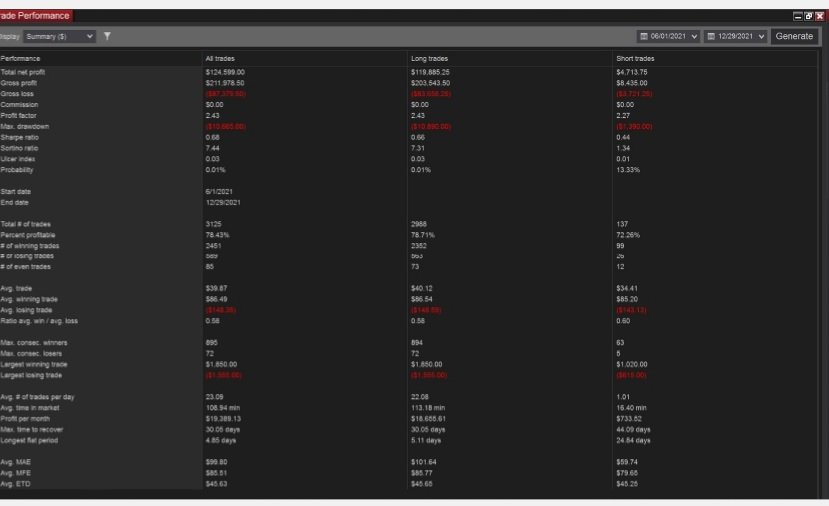The width and height of the screenshot is (829, 506).
Task: Select the $124,599.00 total net profit value
Action: click(x=225, y=72)
